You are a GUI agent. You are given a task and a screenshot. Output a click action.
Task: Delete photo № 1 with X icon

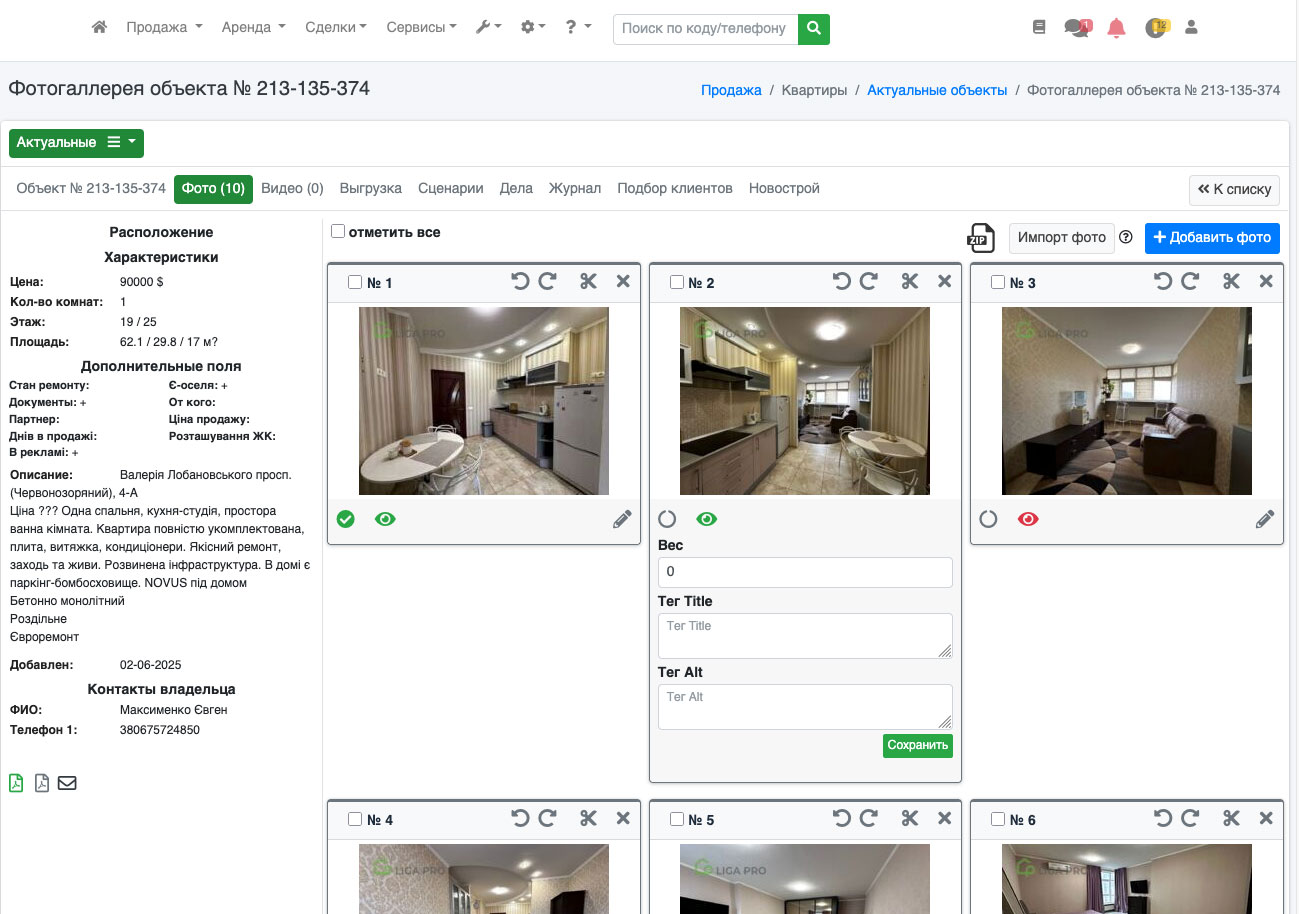pos(623,282)
